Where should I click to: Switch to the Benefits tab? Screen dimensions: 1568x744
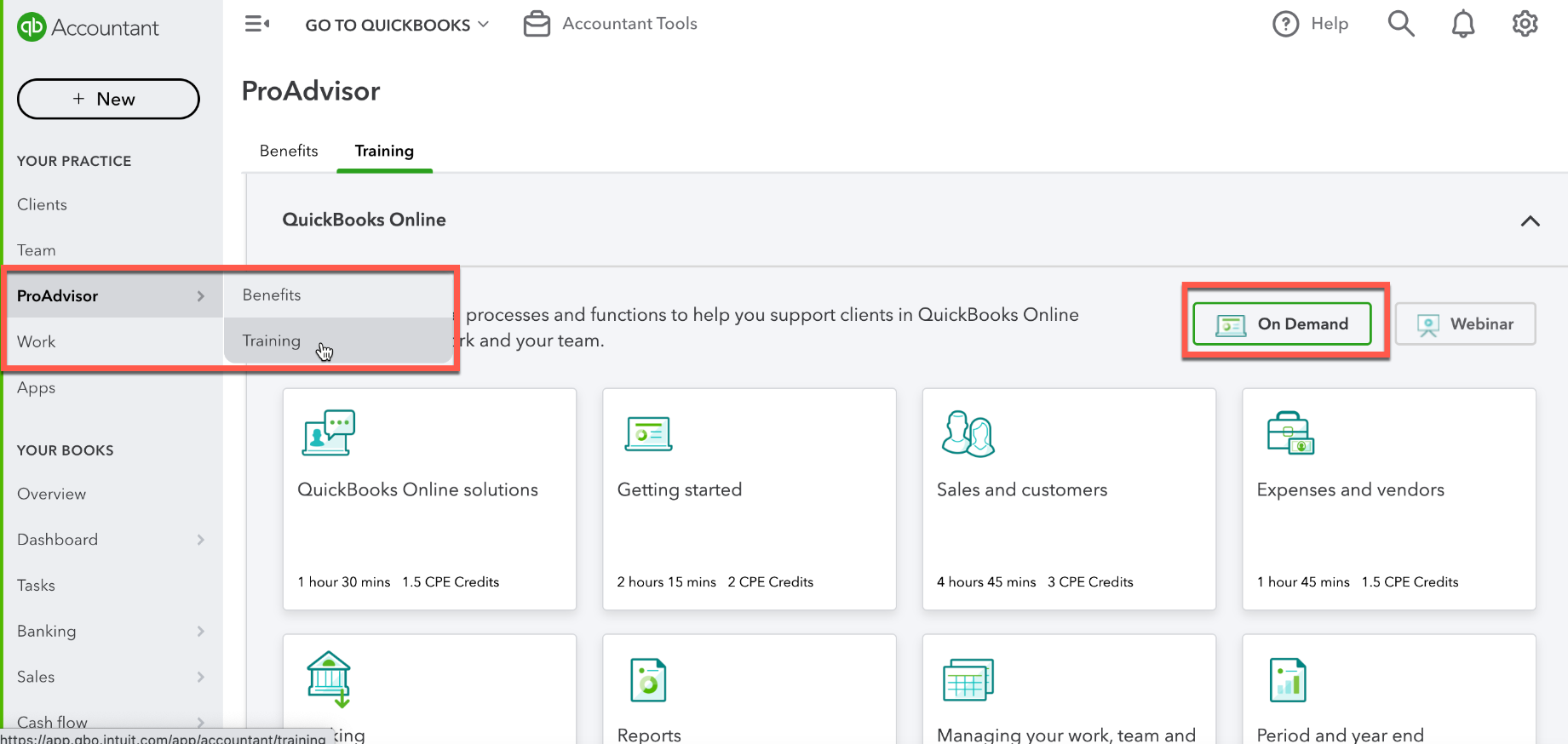(289, 151)
